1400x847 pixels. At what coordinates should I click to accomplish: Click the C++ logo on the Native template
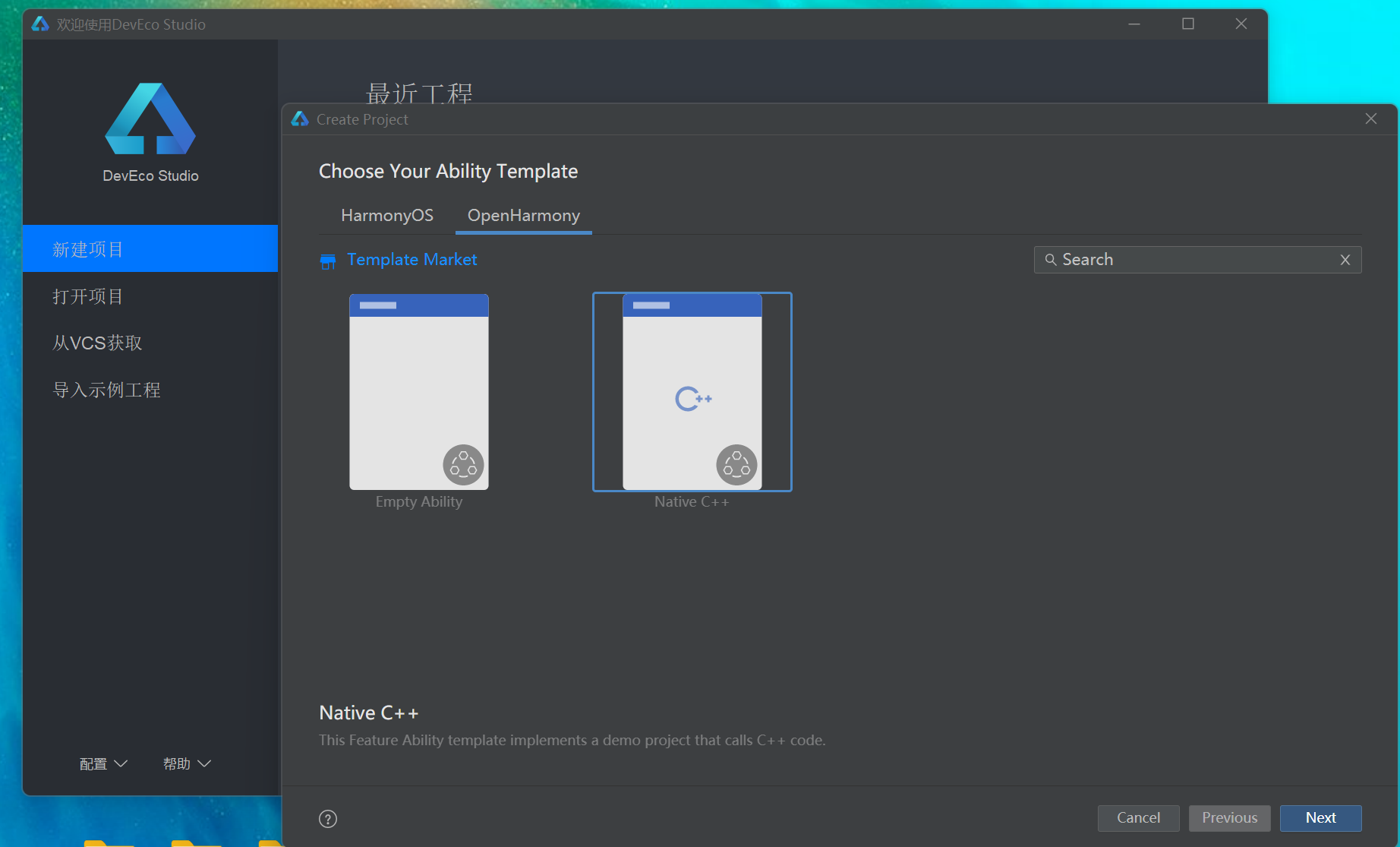pyautogui.click(x=693, y=399)
